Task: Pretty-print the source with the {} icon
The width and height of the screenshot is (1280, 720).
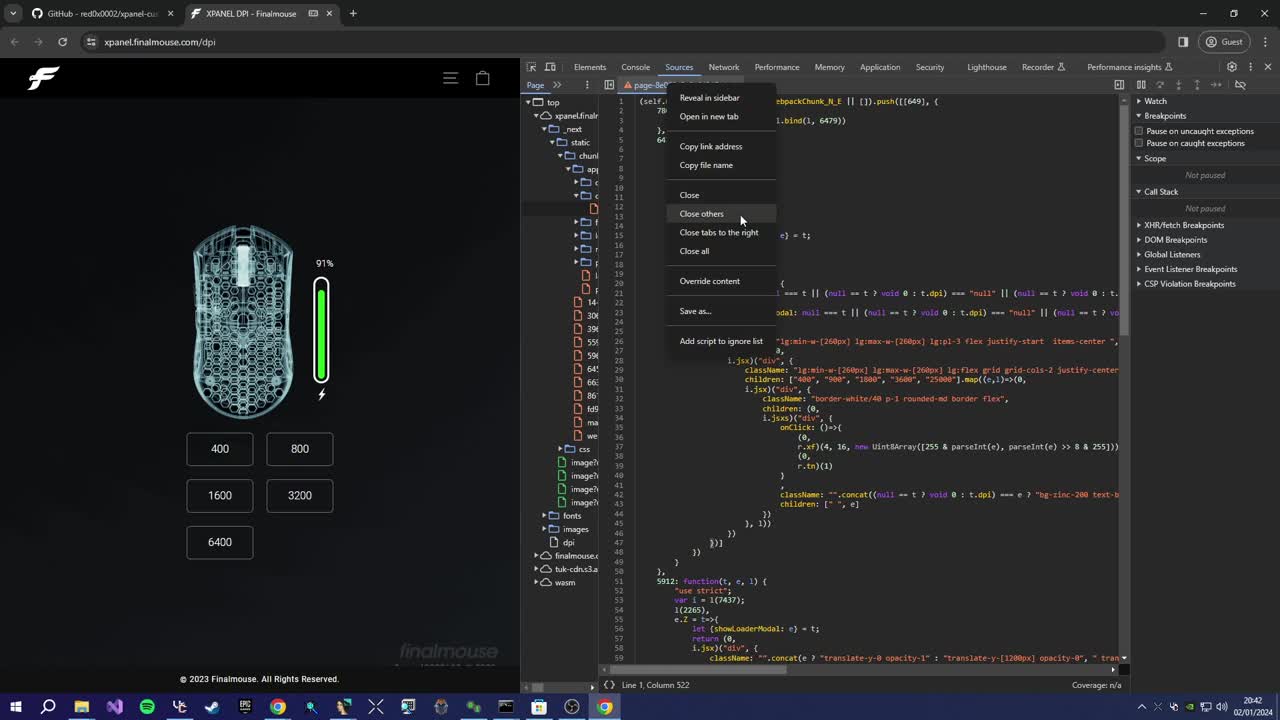Action: 608,685
